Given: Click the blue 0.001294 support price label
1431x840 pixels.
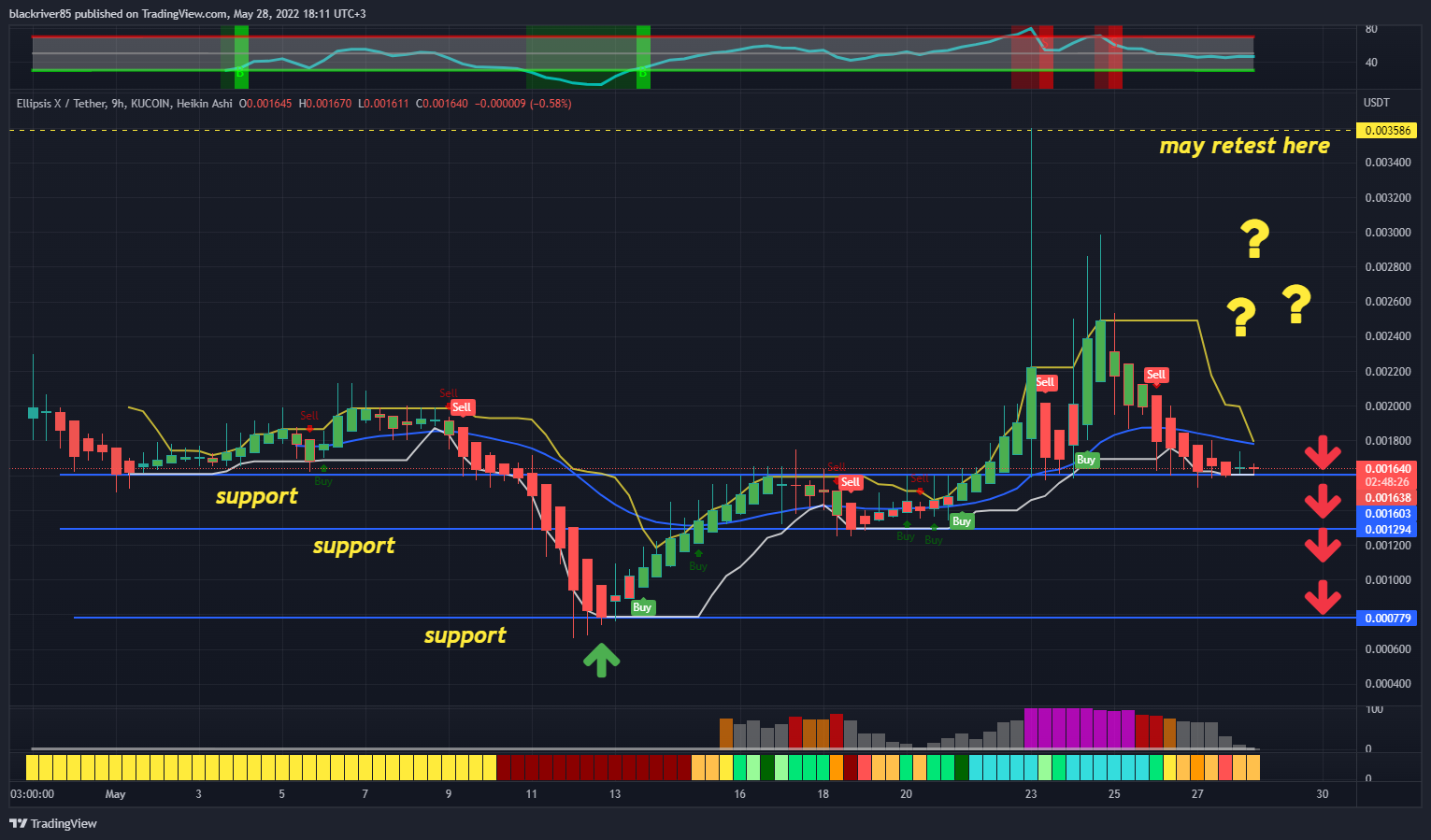Looking at the screenshot, I should coord(1388,530).
